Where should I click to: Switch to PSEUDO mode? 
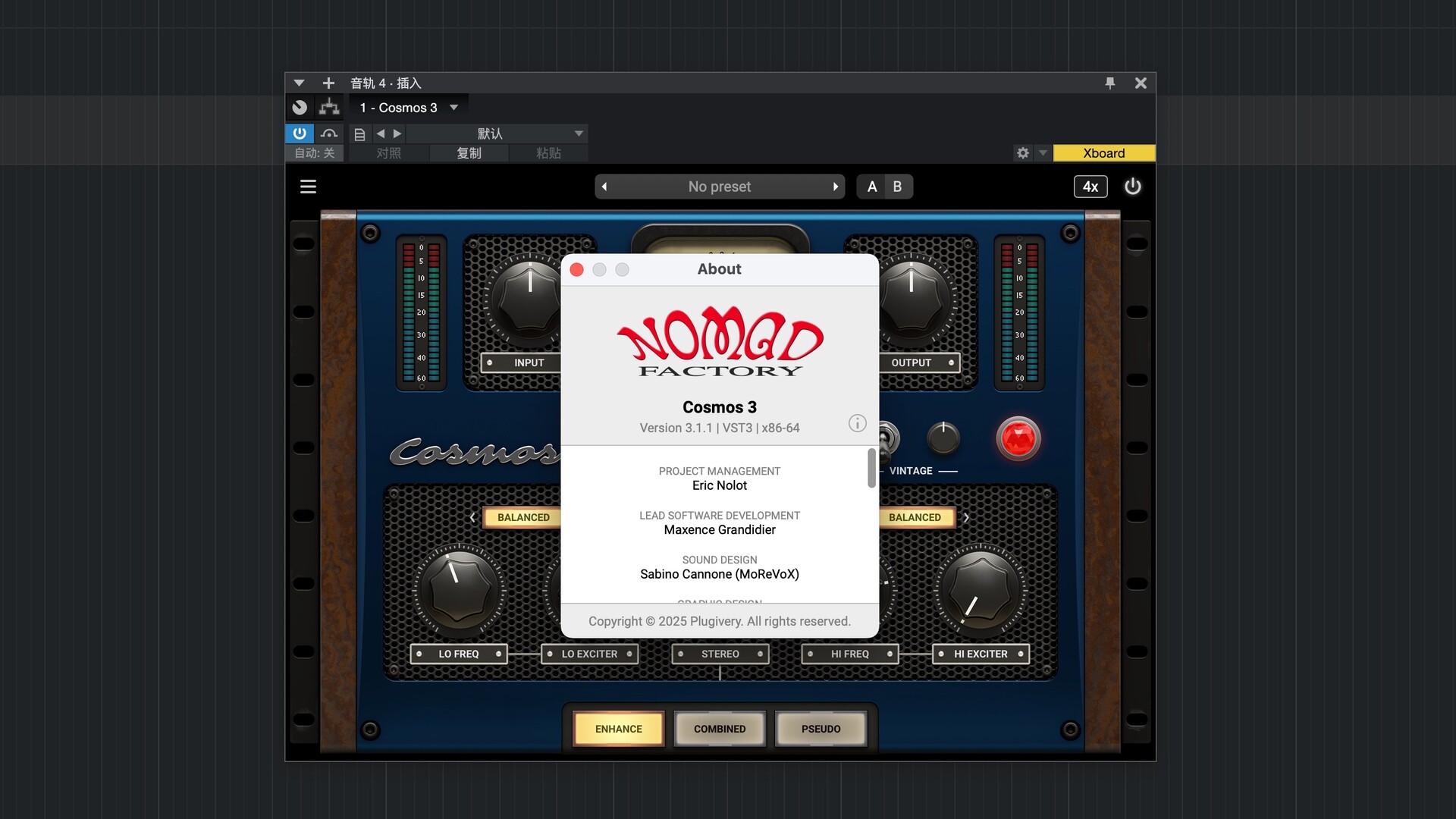pos(821,729)
